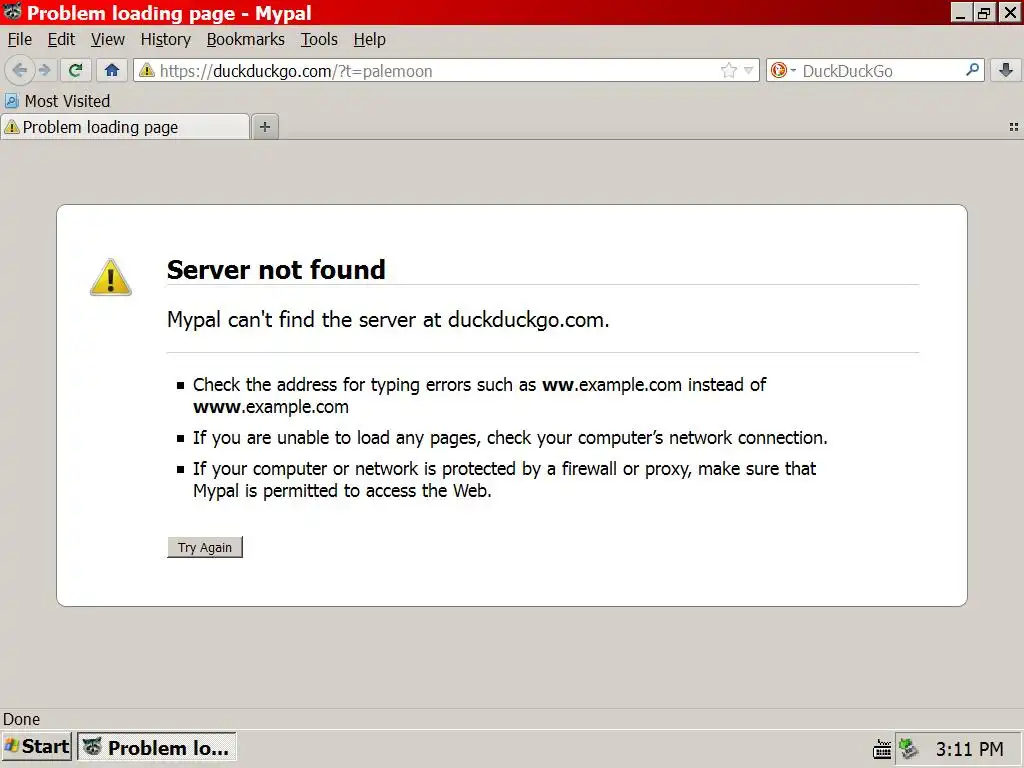
Task: Click the Server not found heading
Action: point(276,269)
